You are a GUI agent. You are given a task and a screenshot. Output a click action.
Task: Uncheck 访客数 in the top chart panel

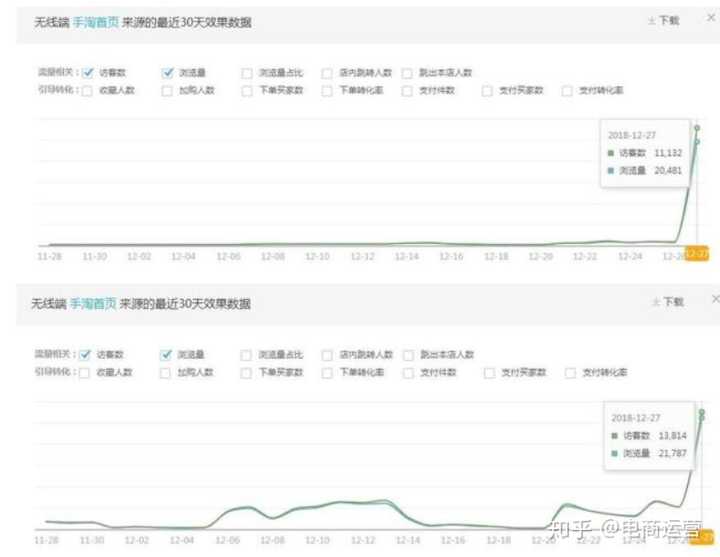tap(87, 73)
